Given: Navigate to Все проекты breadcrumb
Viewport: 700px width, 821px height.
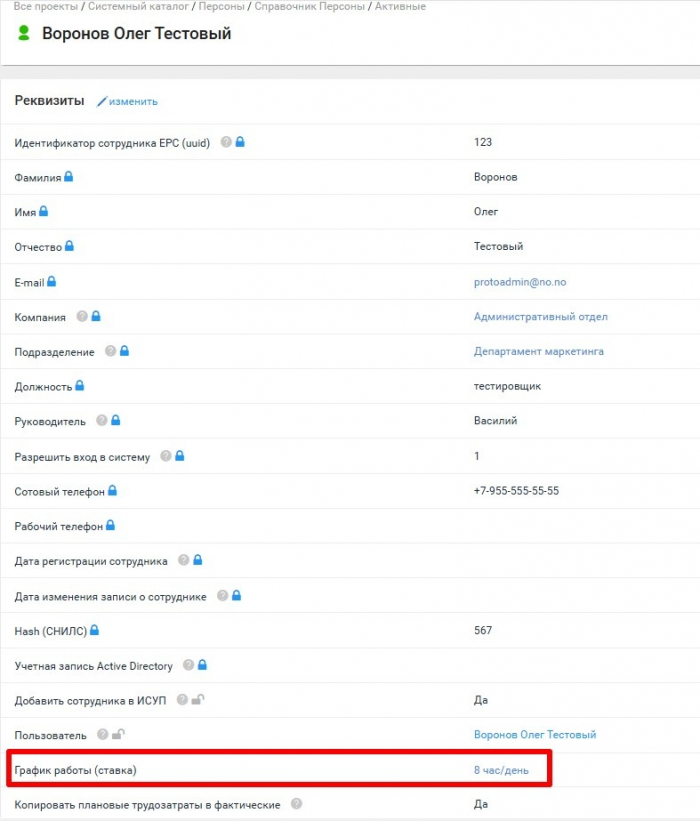Looking at the screenshot, I should 44,6.
